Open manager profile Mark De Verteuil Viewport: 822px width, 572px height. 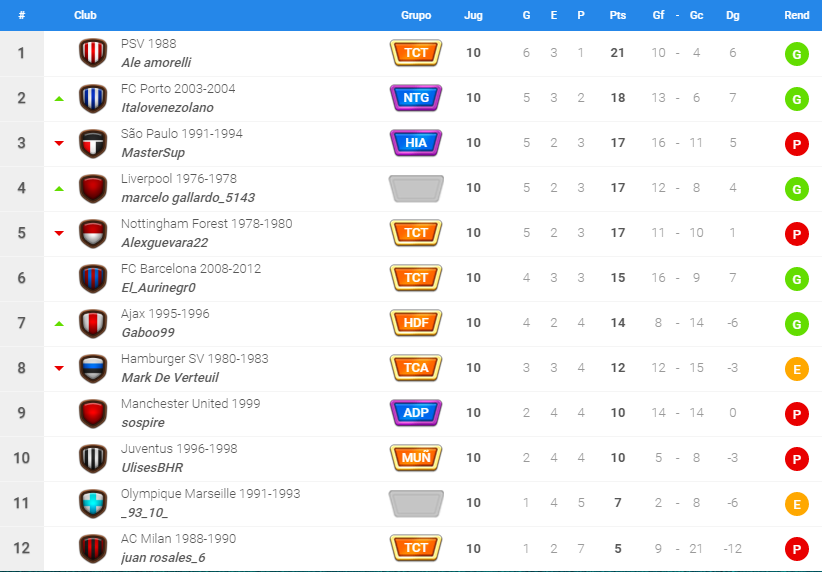170,377
